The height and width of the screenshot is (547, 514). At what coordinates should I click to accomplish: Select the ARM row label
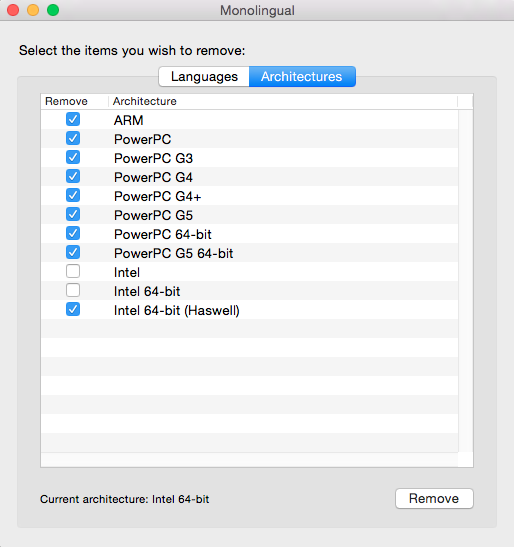click(x=128, y=120)
